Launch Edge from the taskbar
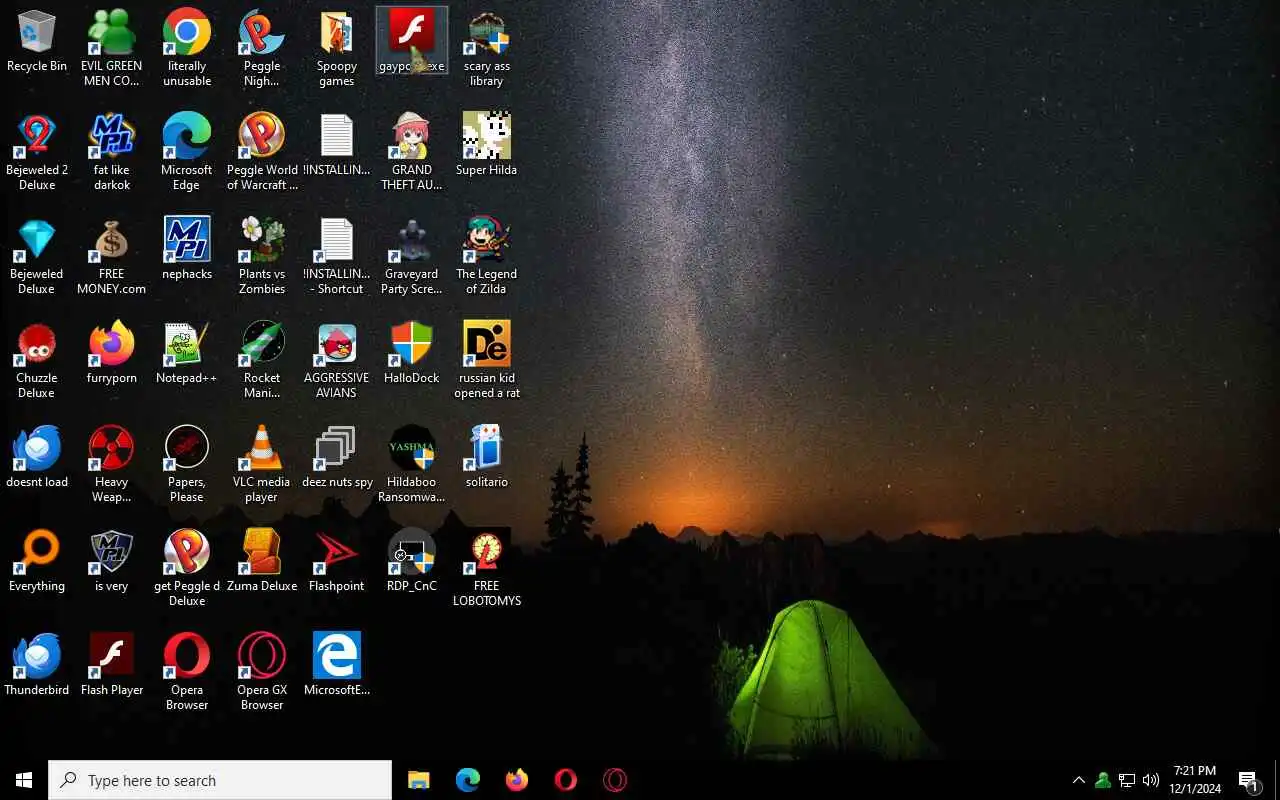 coord(468,780)
